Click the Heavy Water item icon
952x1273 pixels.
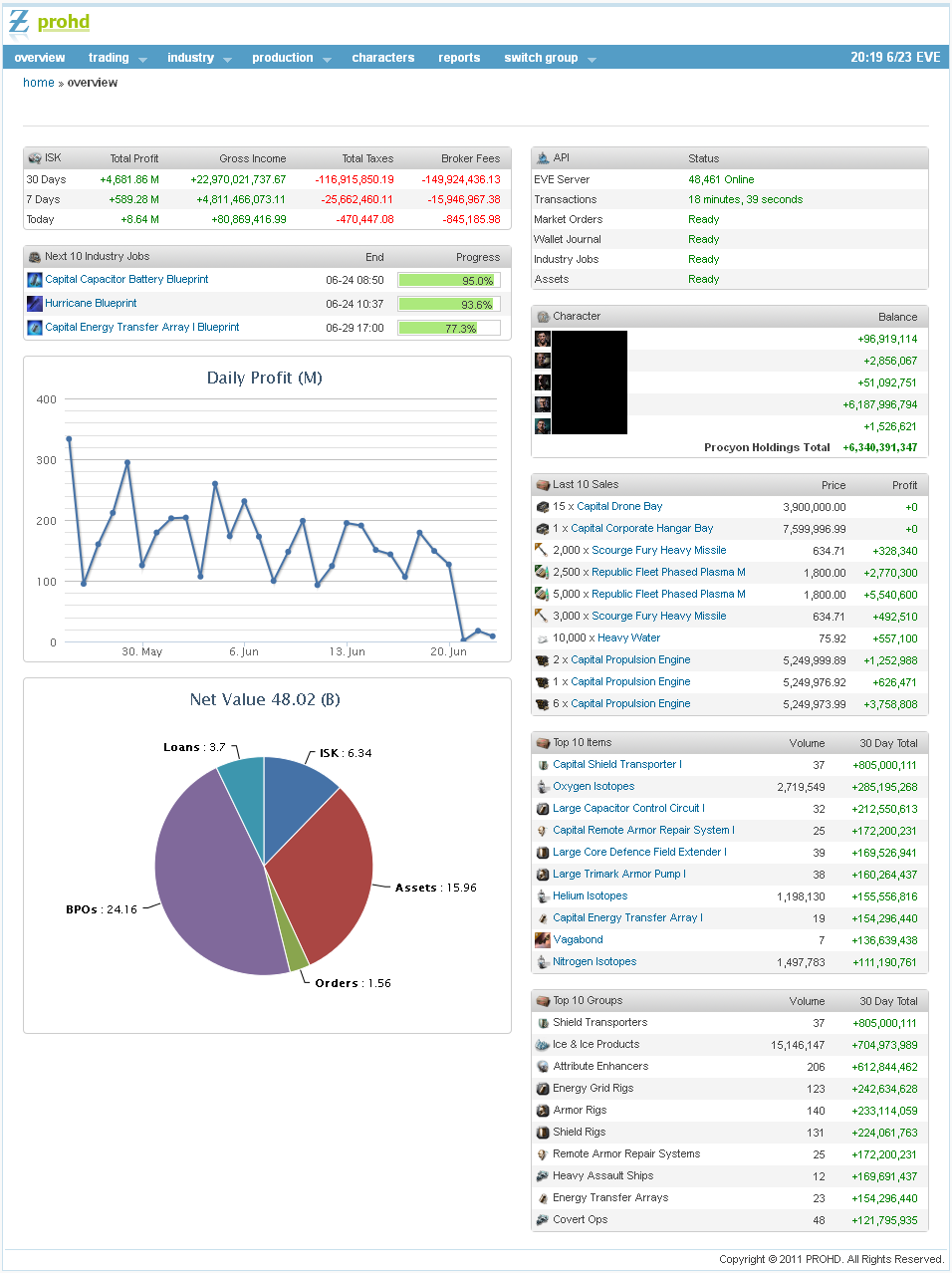pyautogui.click(x=543, y=638)
